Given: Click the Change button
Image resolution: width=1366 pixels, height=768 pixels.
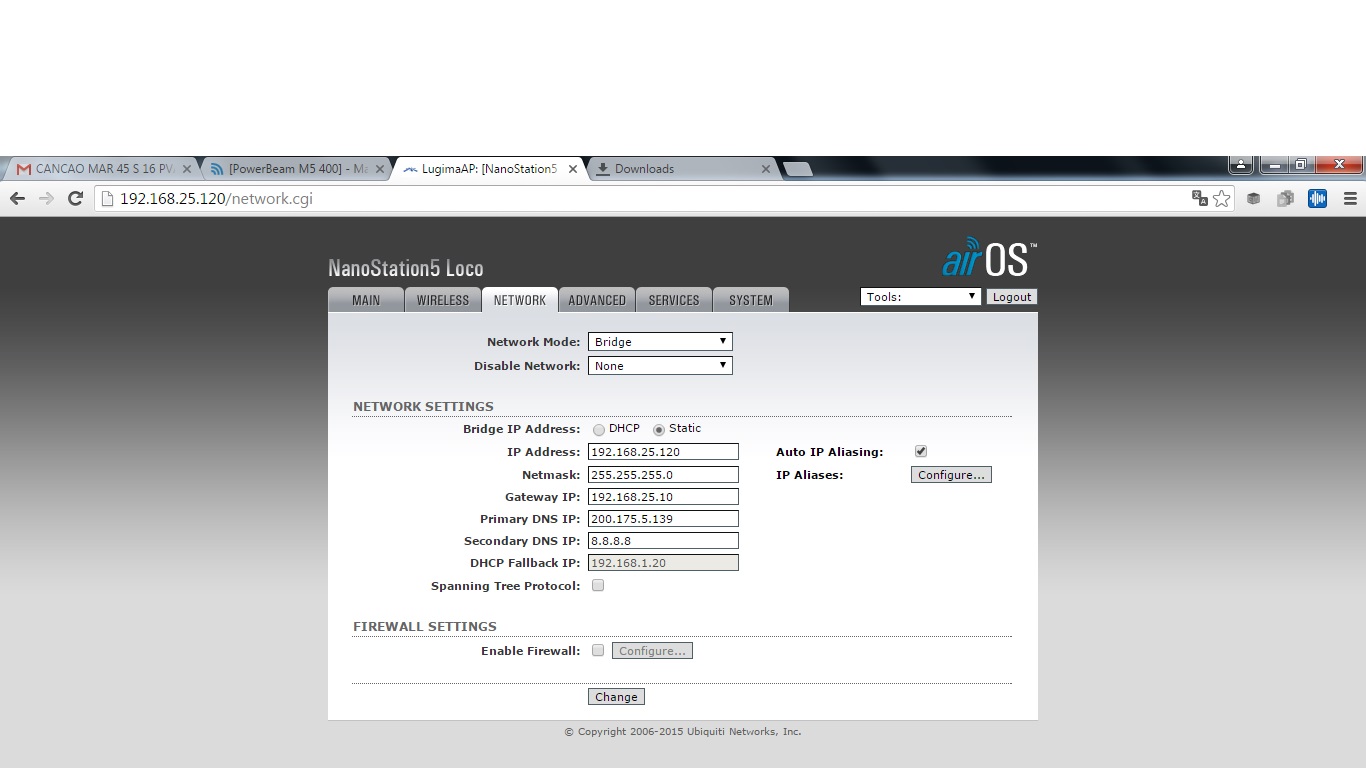Looking at the screenshot, I should [x=616, y=697].
